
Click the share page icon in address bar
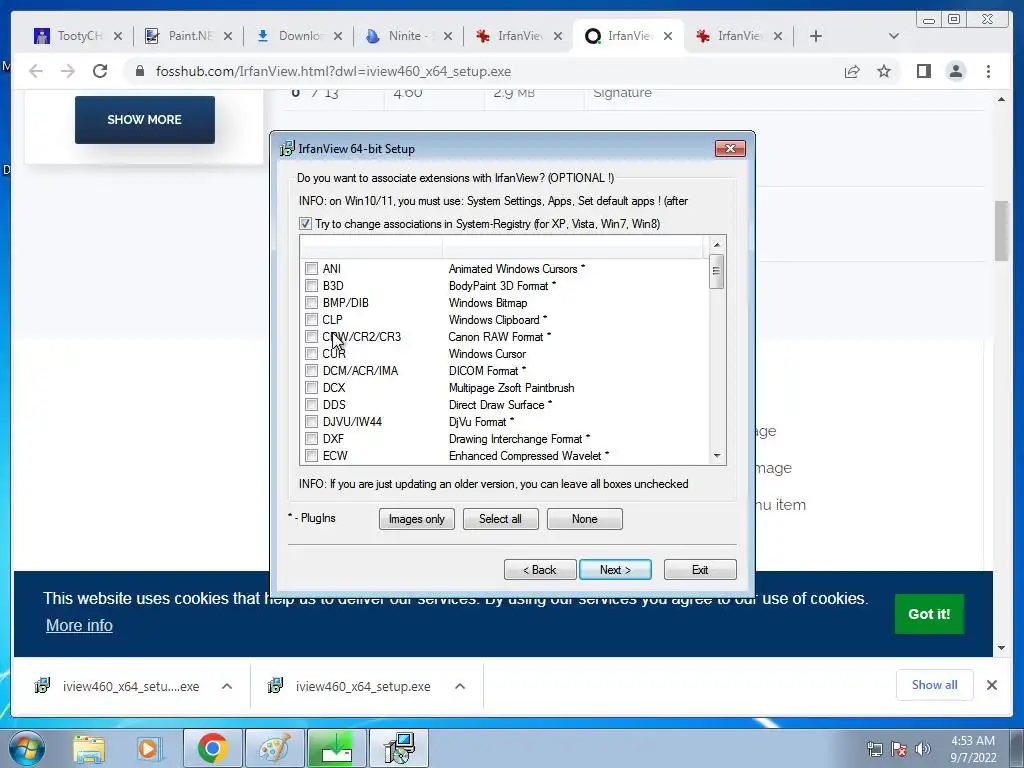coord(852,71)
